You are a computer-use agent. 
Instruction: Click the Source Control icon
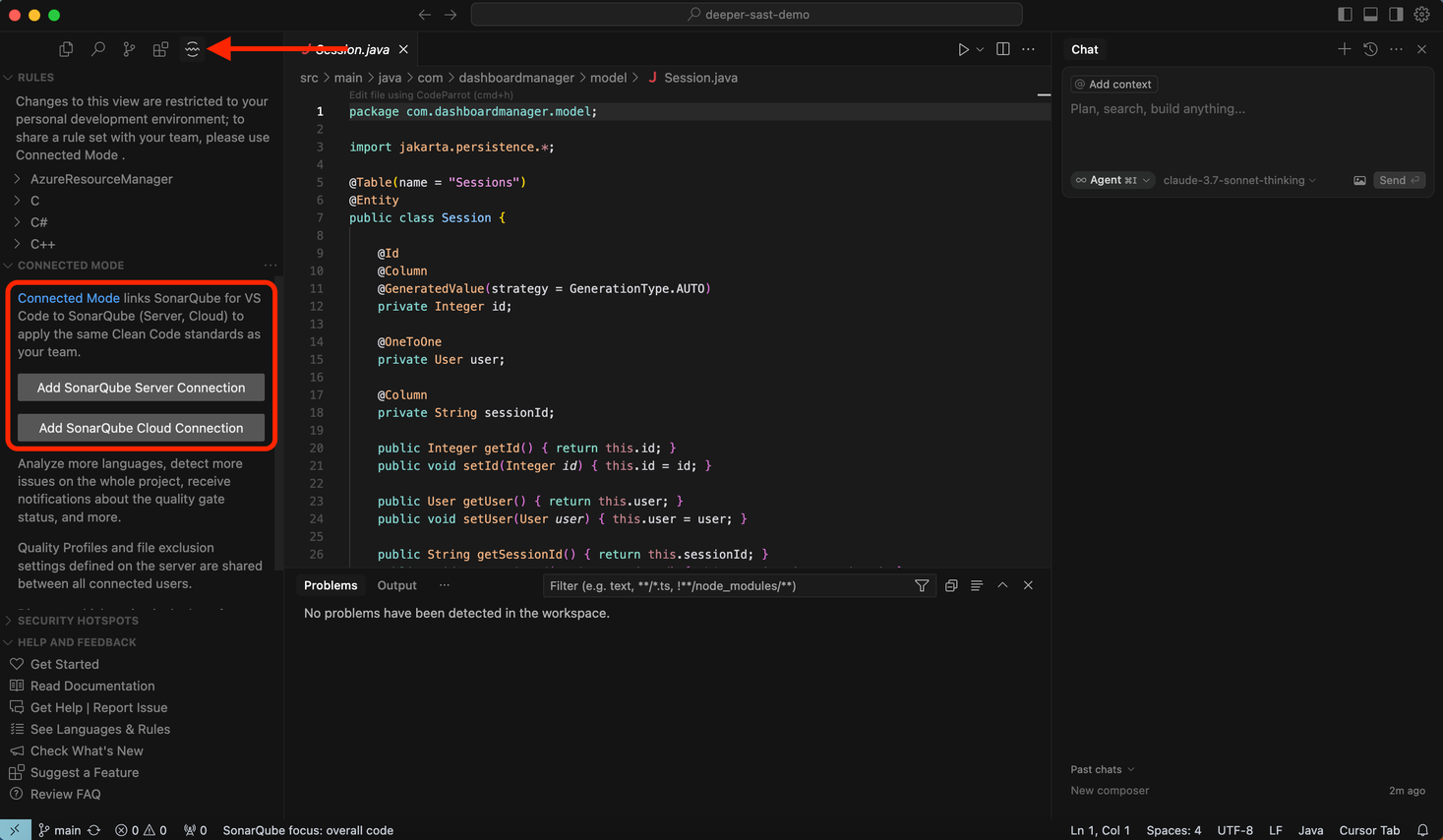tap(129, 47)
